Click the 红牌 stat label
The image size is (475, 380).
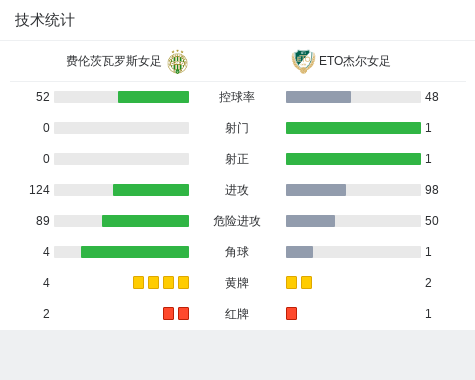[237, 314]
